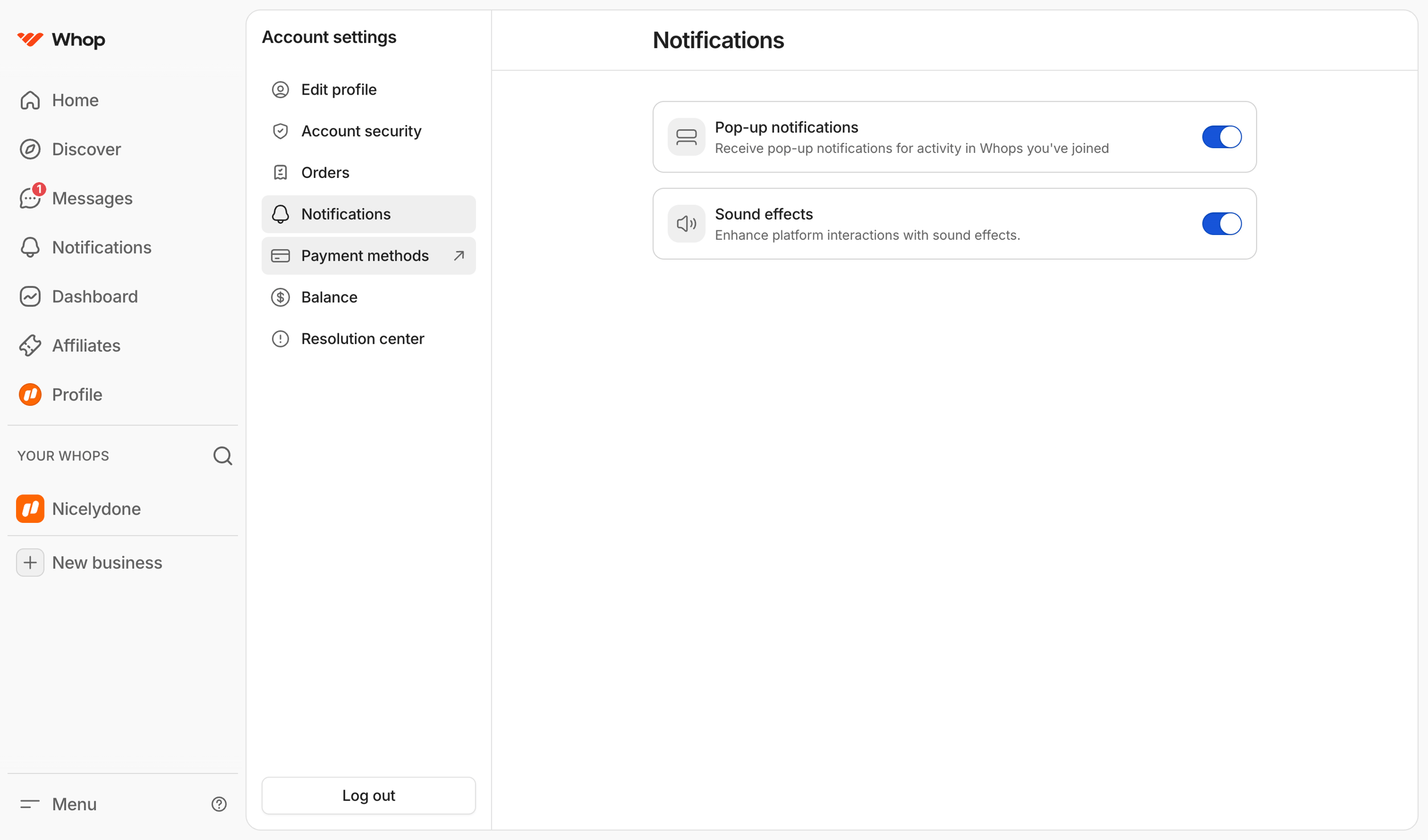Click the Orders receipt icon

(280, 173)
